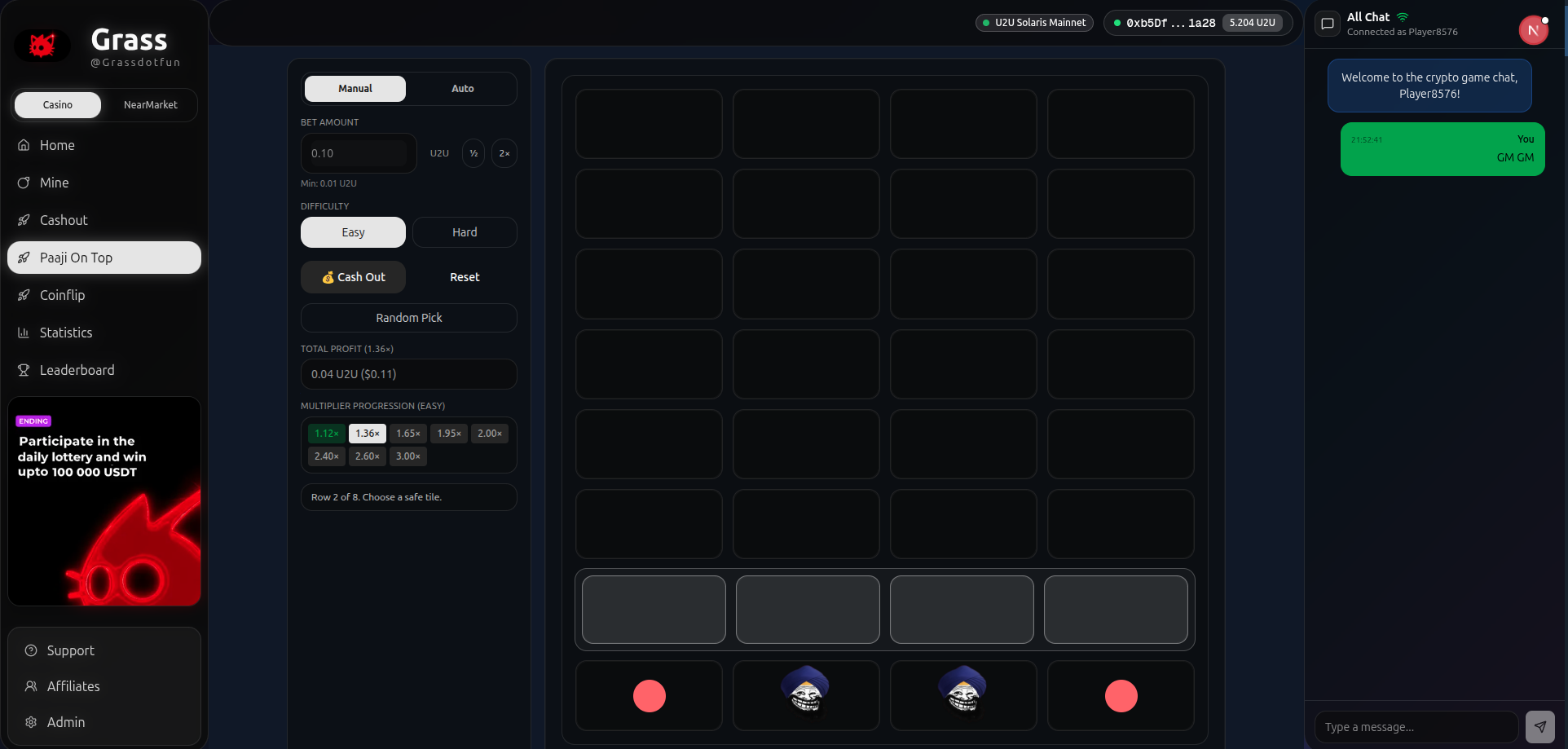Switch to the NearMarket tab
Image resolution: width=1568 pixels, height=749 pixels.
pyautogui.click(x=150, y=105)
